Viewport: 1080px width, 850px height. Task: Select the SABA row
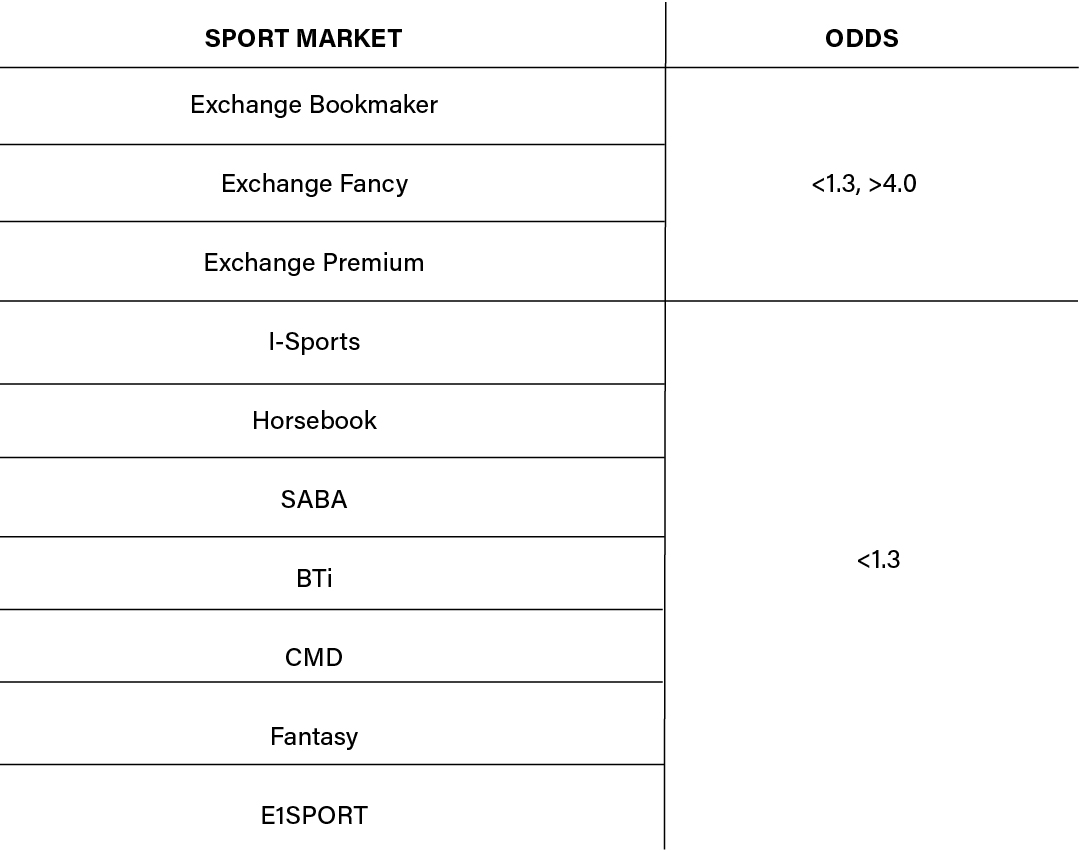314,500
